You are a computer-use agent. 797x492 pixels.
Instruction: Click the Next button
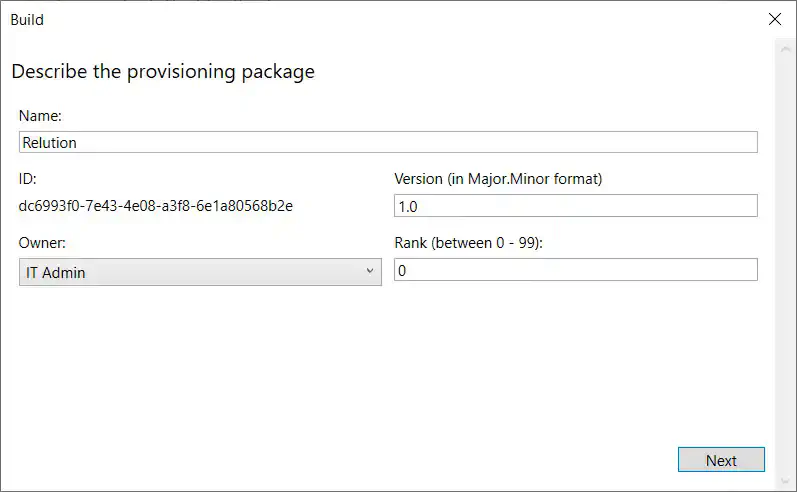720,460
